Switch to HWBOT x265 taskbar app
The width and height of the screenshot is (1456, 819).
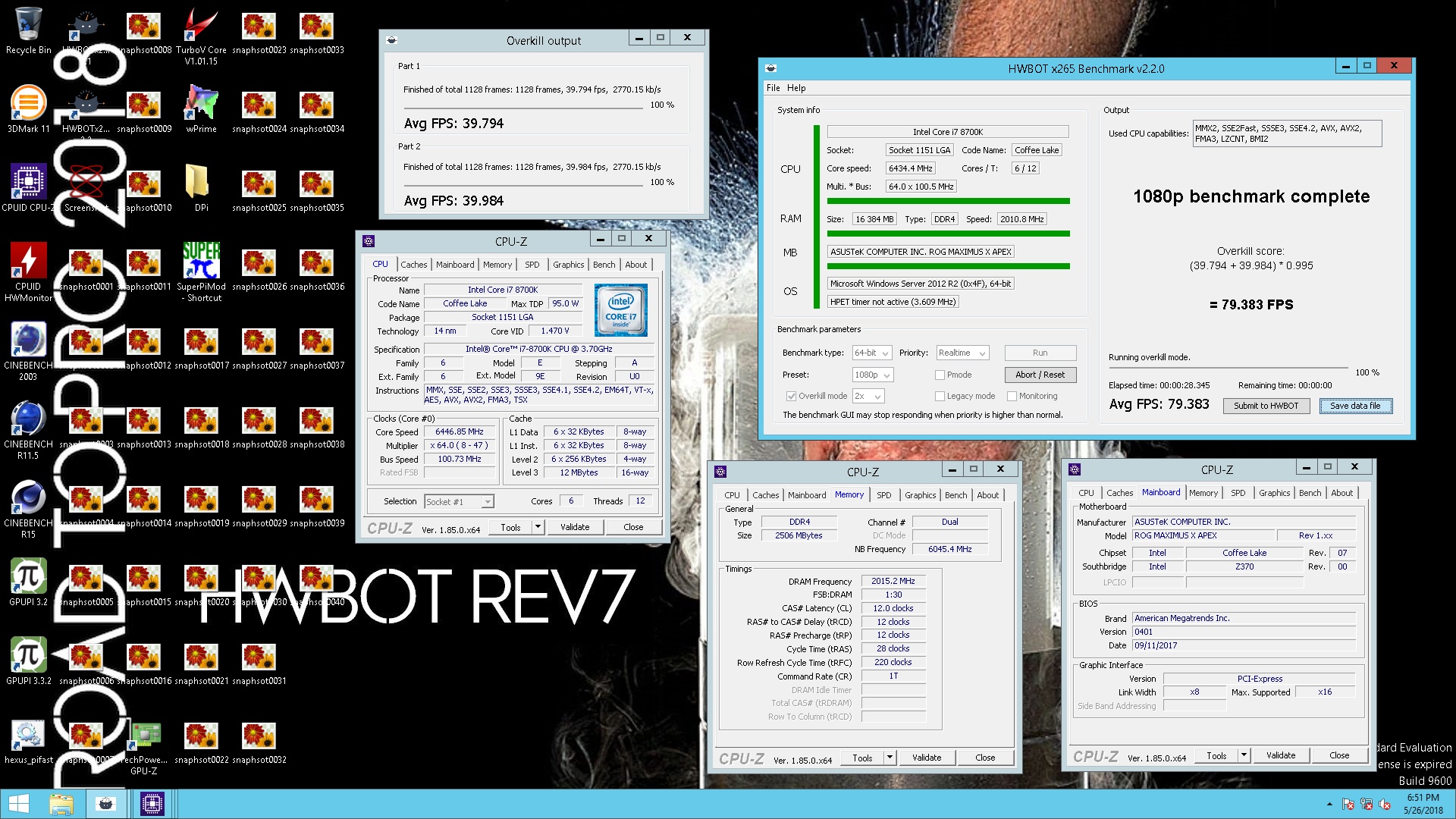pos(105,804)
